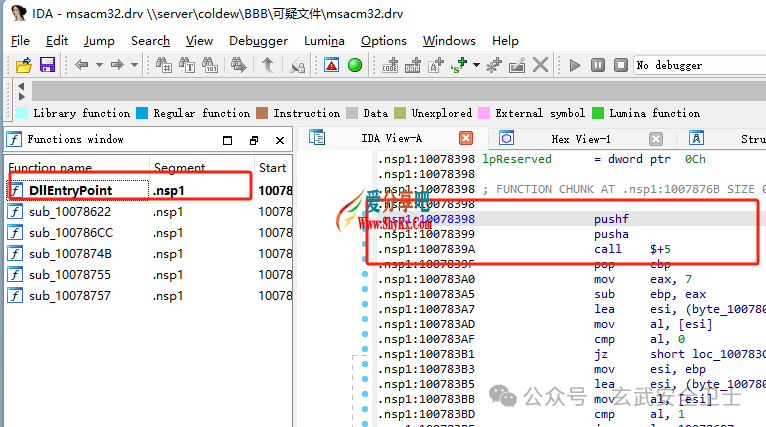The width and height of the screenshot is (766, 427).
Task: Open the View menu
Action: [199, 41]
